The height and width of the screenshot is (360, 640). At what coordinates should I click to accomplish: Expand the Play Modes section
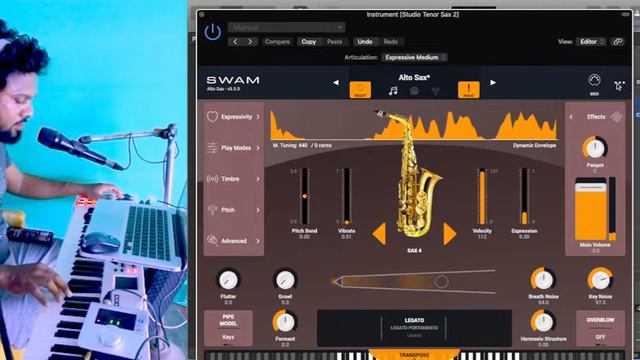[x=233, y=148]
